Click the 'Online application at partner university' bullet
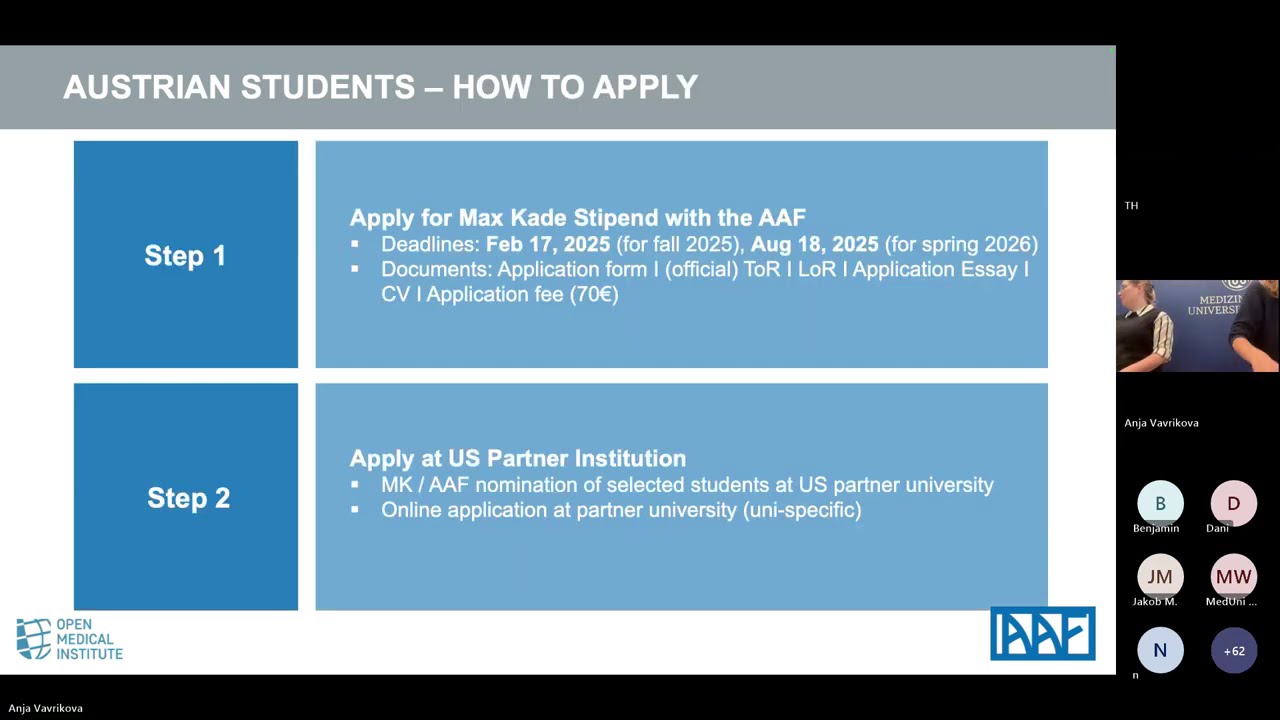 [620, 510]
